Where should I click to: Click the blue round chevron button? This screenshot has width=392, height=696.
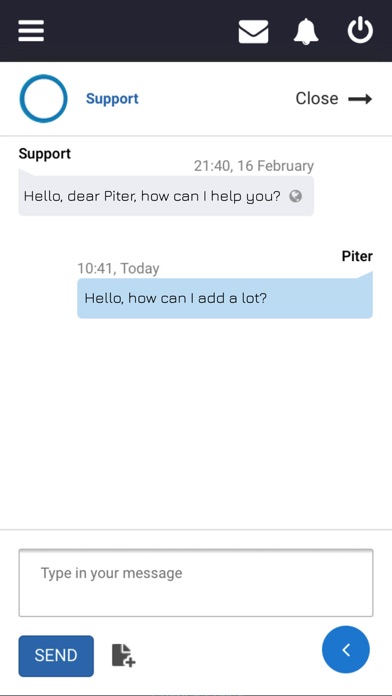tap(346, 650)
